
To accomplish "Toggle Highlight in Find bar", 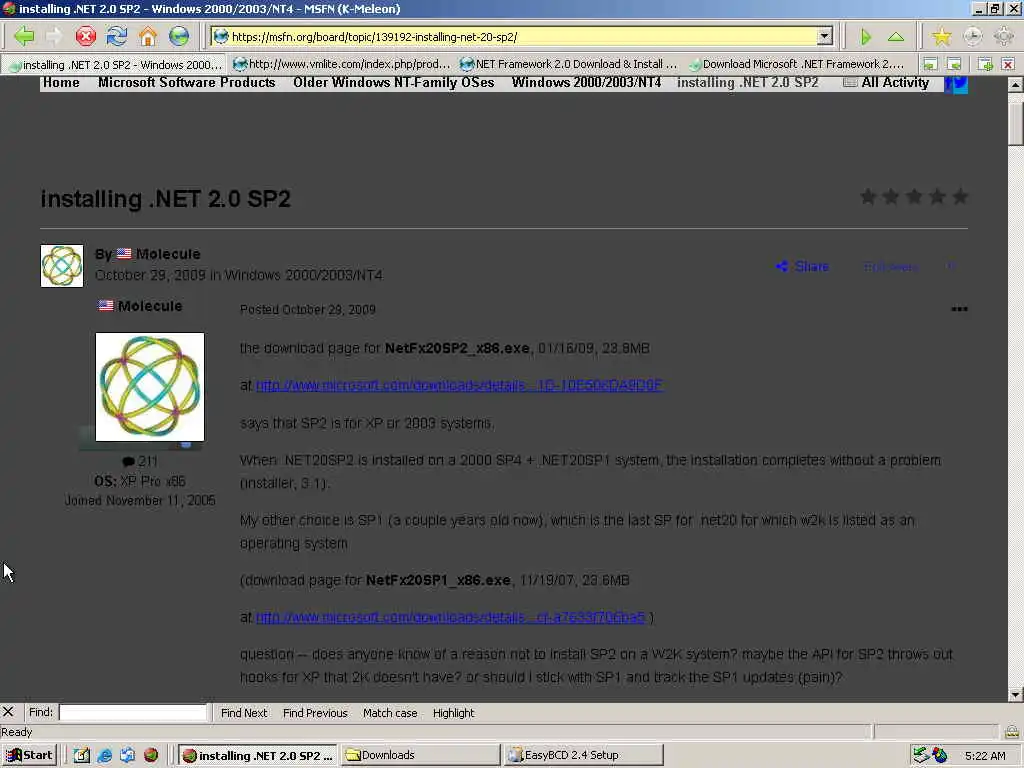I will point(453,712).
